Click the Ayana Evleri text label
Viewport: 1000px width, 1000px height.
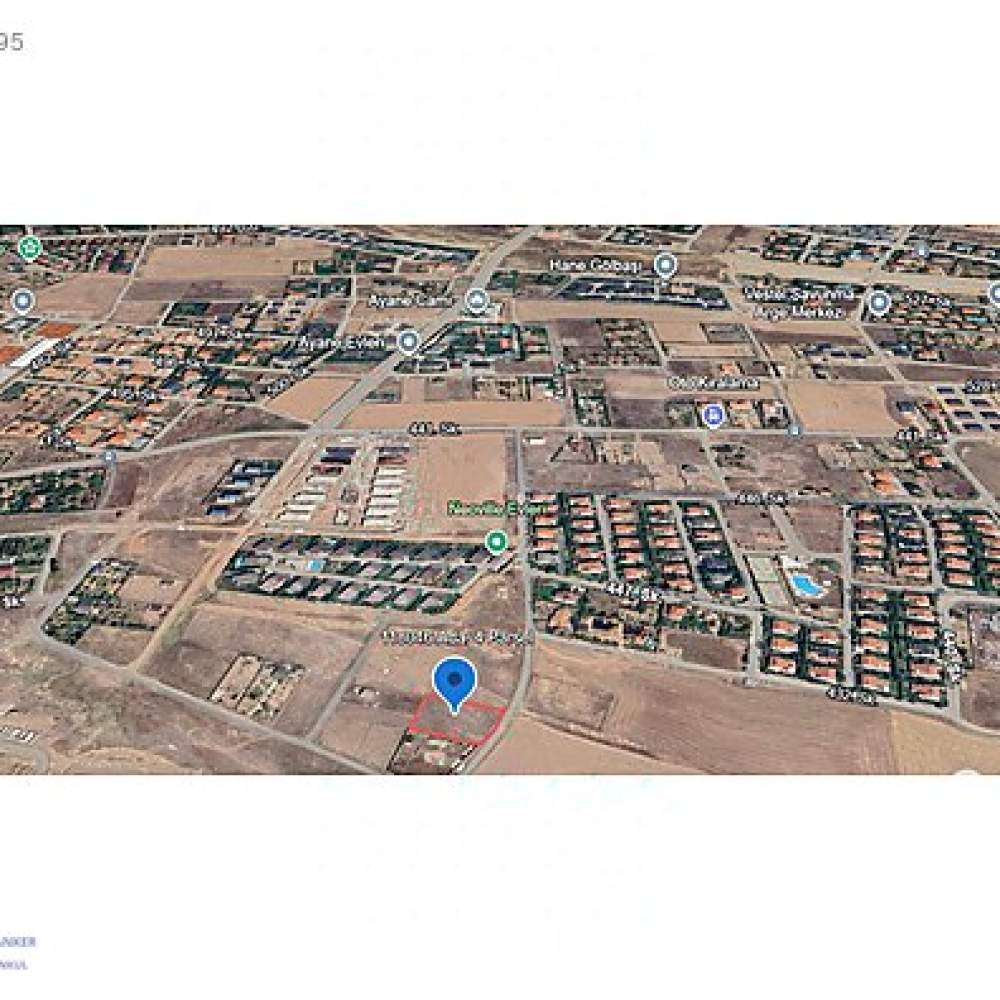342,342
